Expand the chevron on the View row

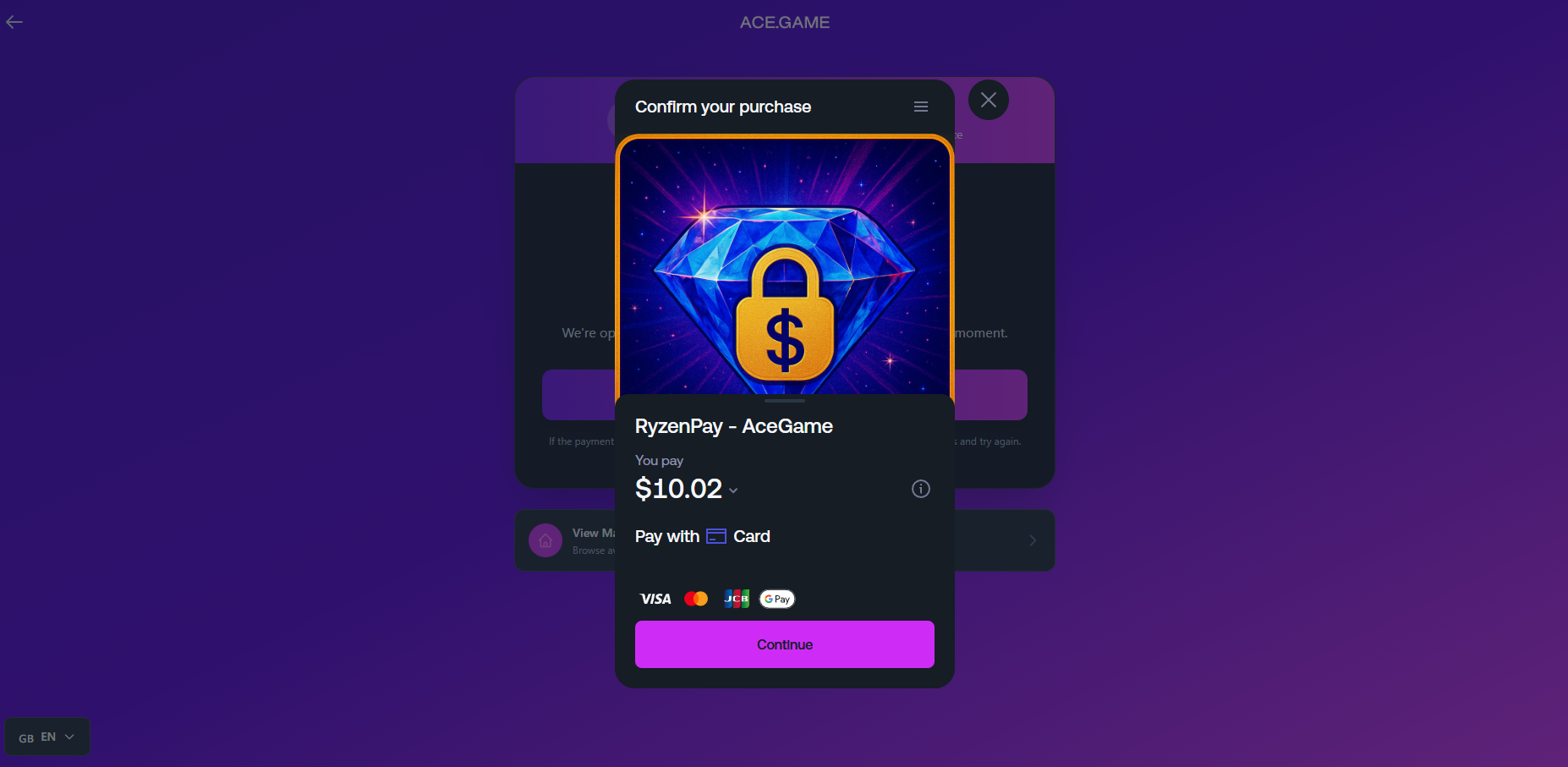click(x=1033, y=540)
